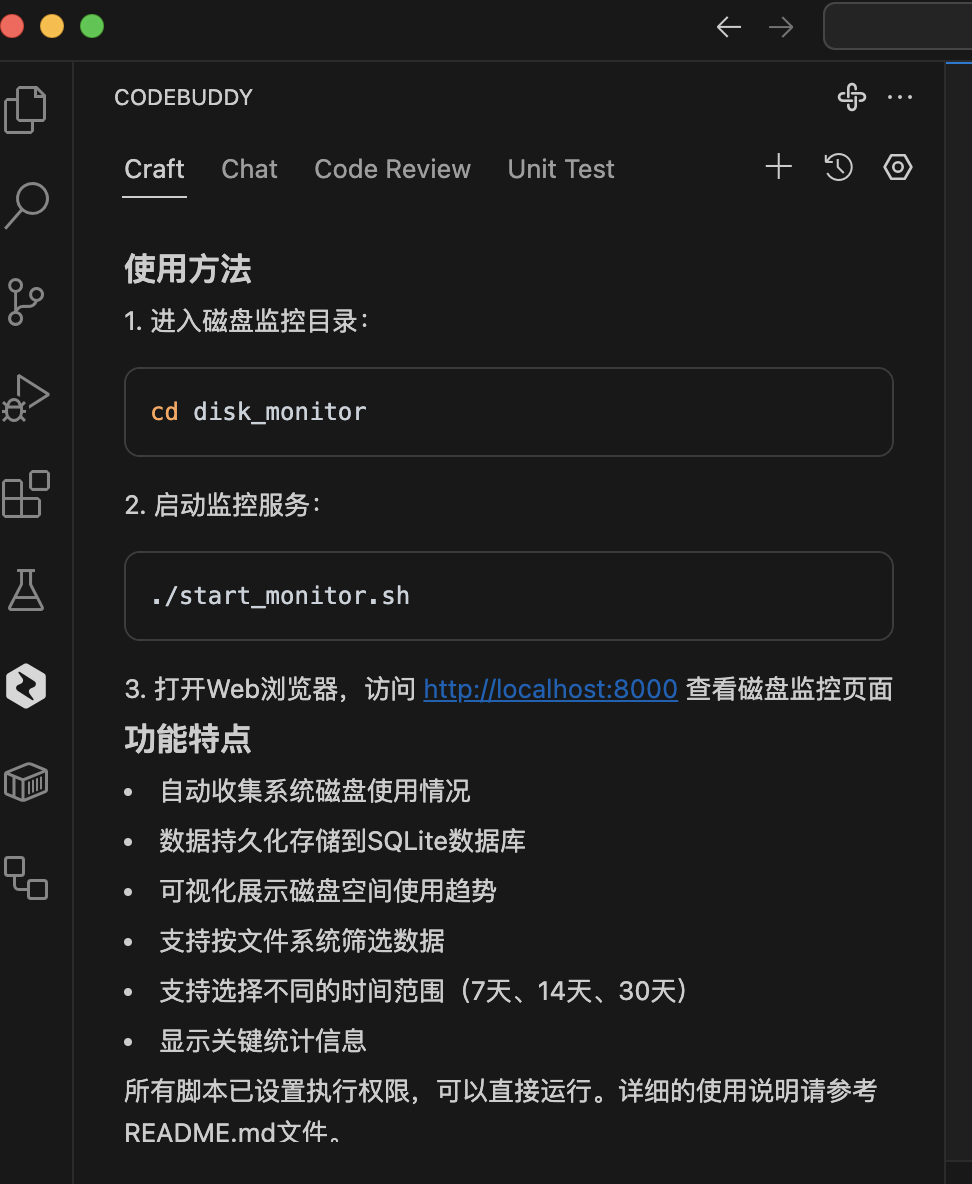Click the ./start_monitor.sh code block

(509, 596)
